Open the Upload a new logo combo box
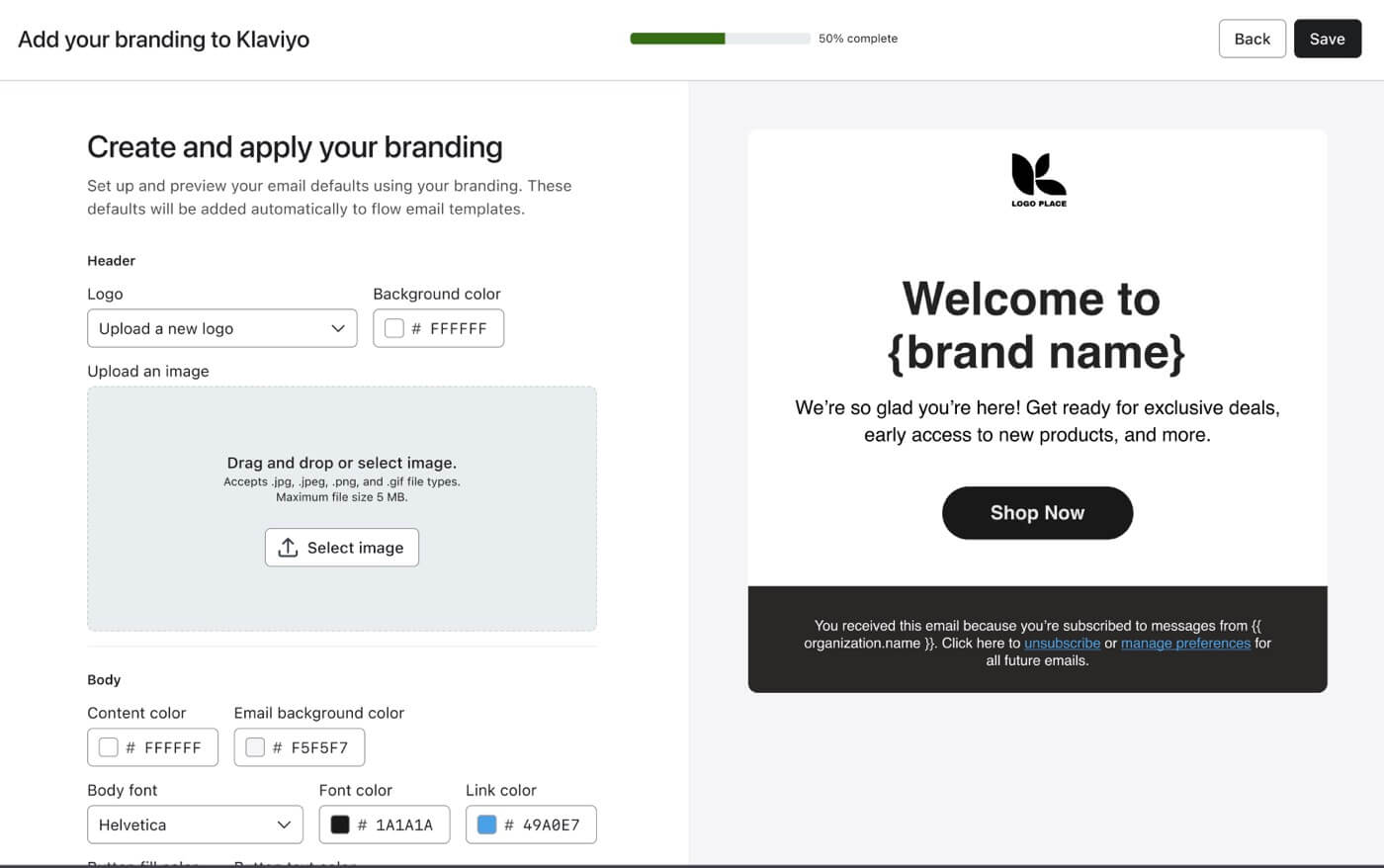 [221, 328]
